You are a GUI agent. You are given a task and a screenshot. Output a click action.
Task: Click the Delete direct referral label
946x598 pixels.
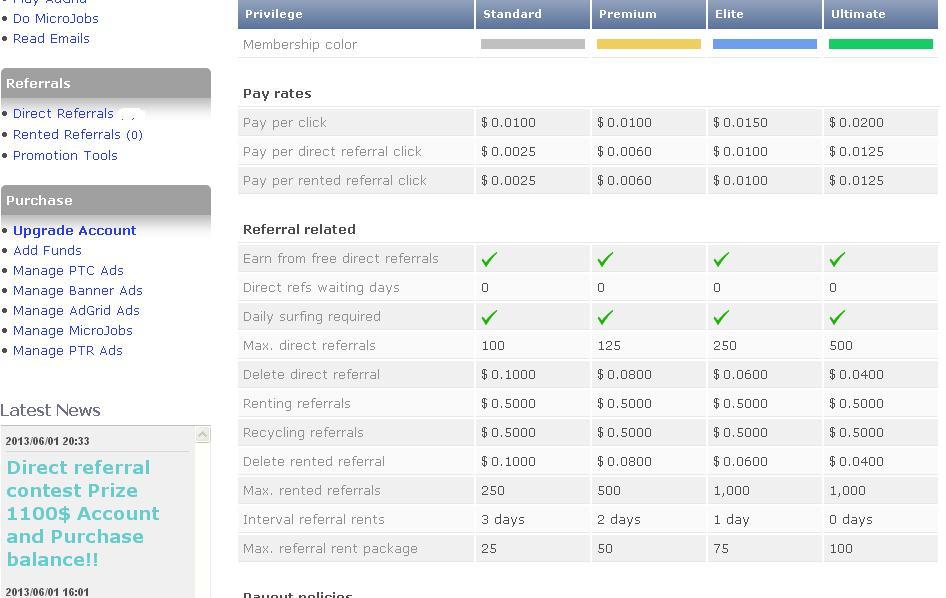pos(311,374)
